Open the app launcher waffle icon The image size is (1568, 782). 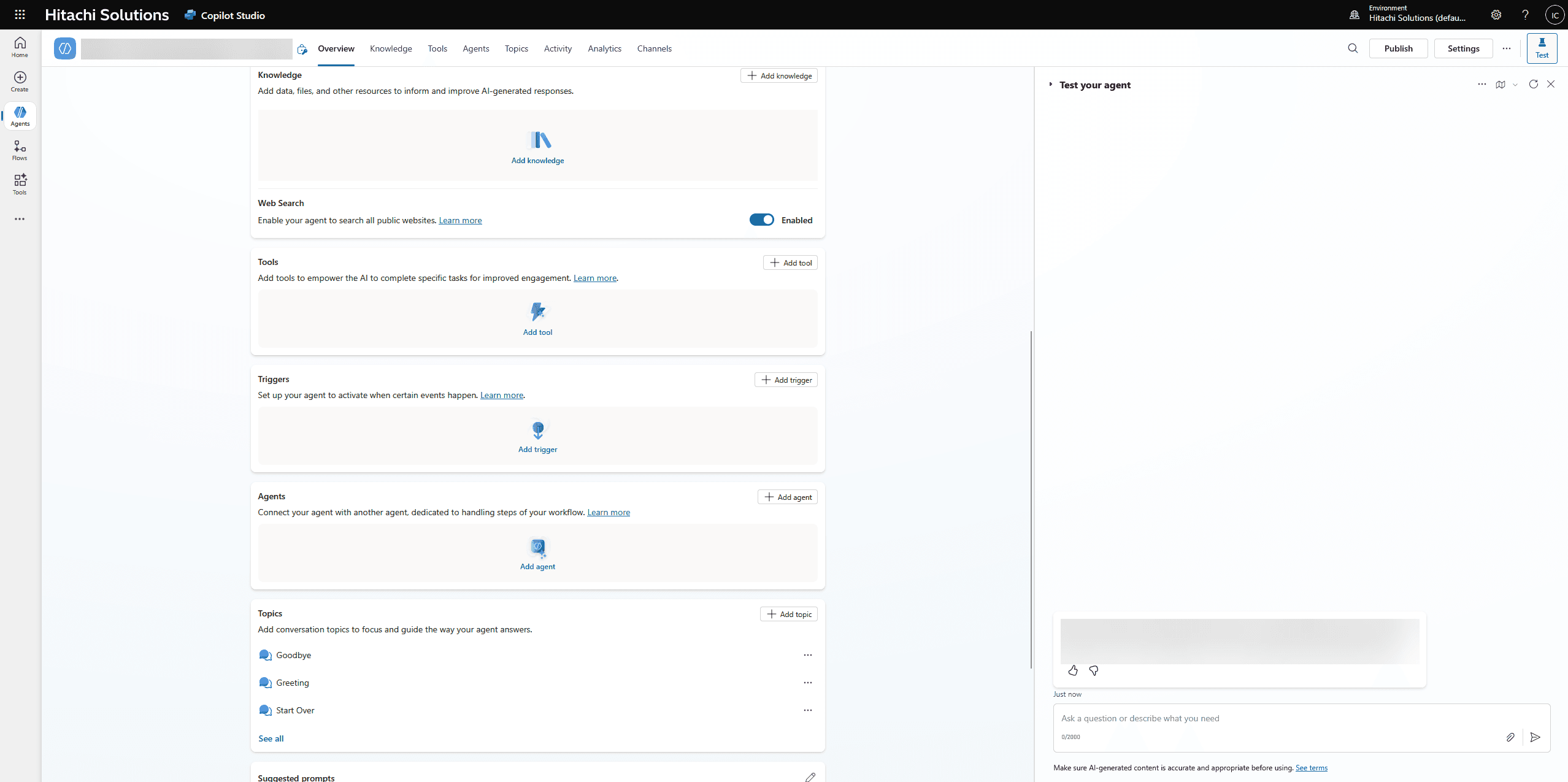[20, 15]
